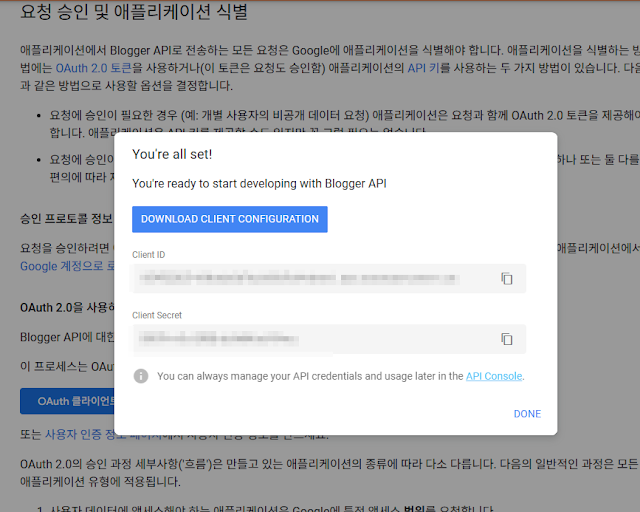640x512 pixels.
Task: Dismiss dialog with DONE button
Action: [527, 414]
